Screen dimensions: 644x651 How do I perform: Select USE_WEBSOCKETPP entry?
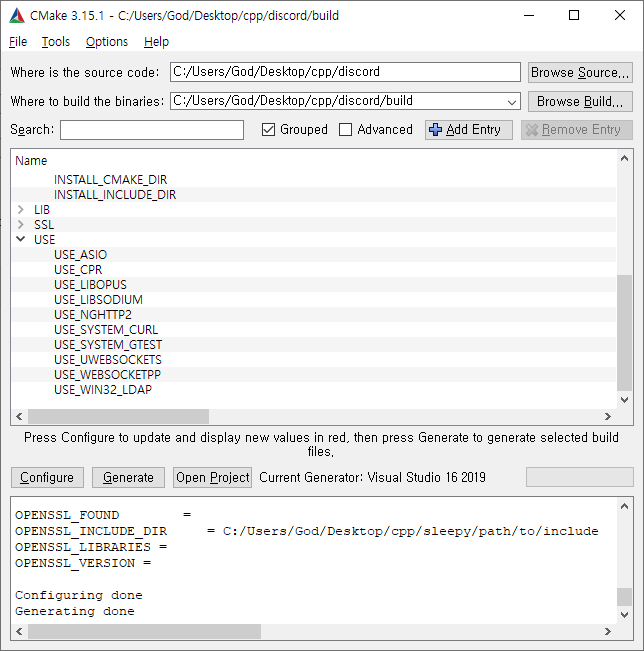tap(108, 374)
